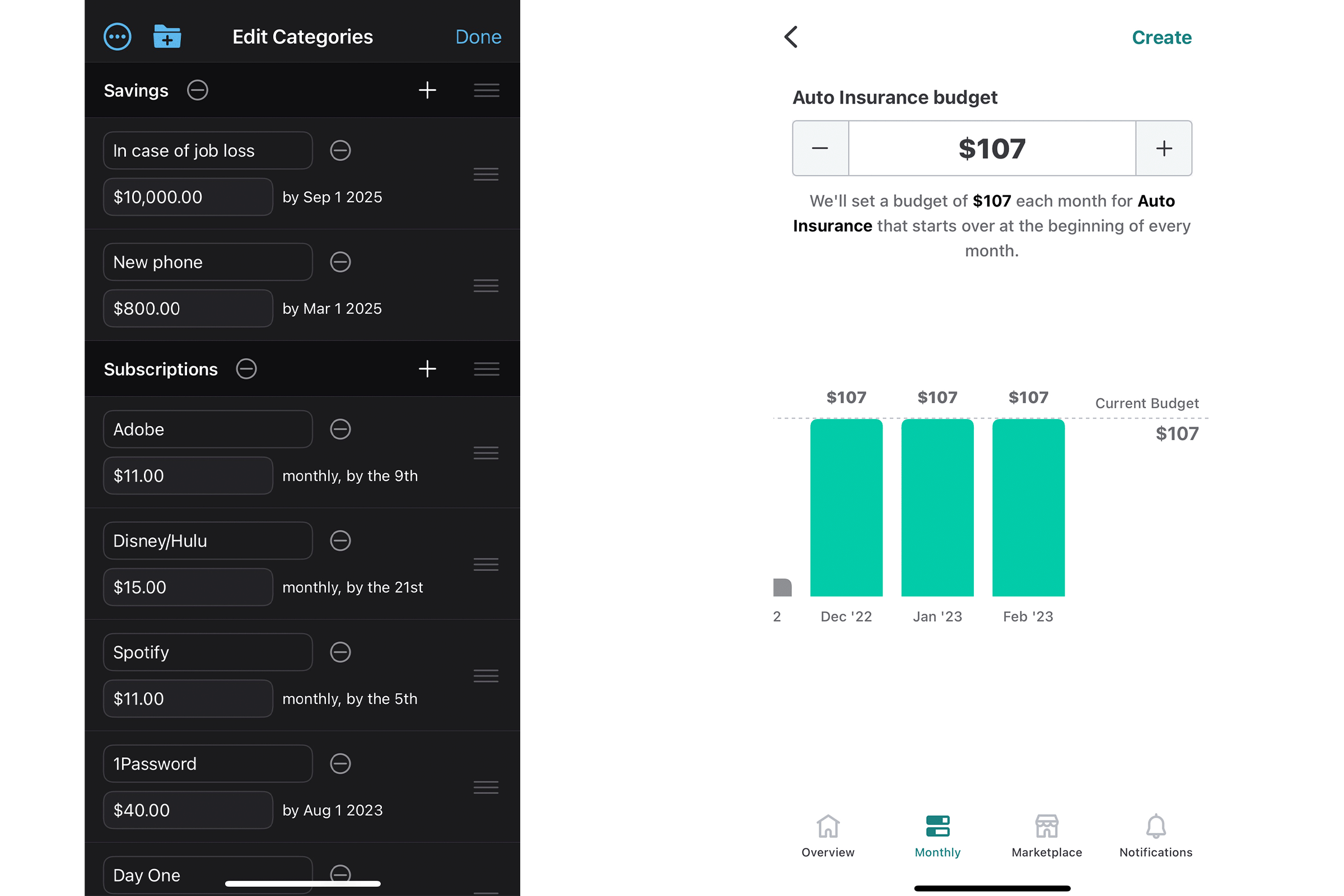The width and height of the screenshot is (1344, 896).
Task: Increase the Auto Insurance budget amount
Action: coord(1164,148)
